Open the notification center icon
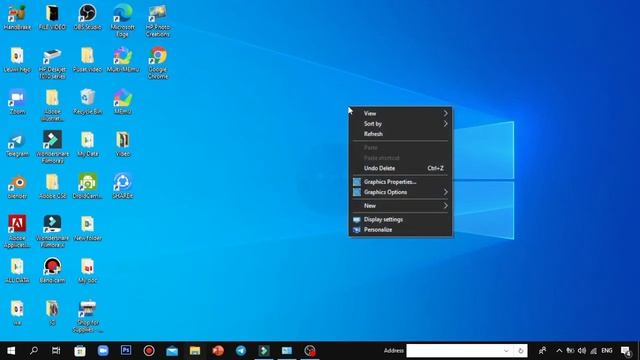 [x=626, y=351]
